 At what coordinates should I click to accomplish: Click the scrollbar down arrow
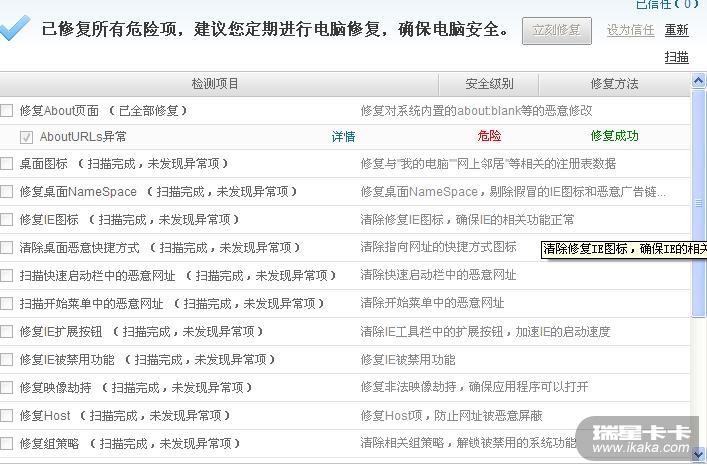(698, 453)
